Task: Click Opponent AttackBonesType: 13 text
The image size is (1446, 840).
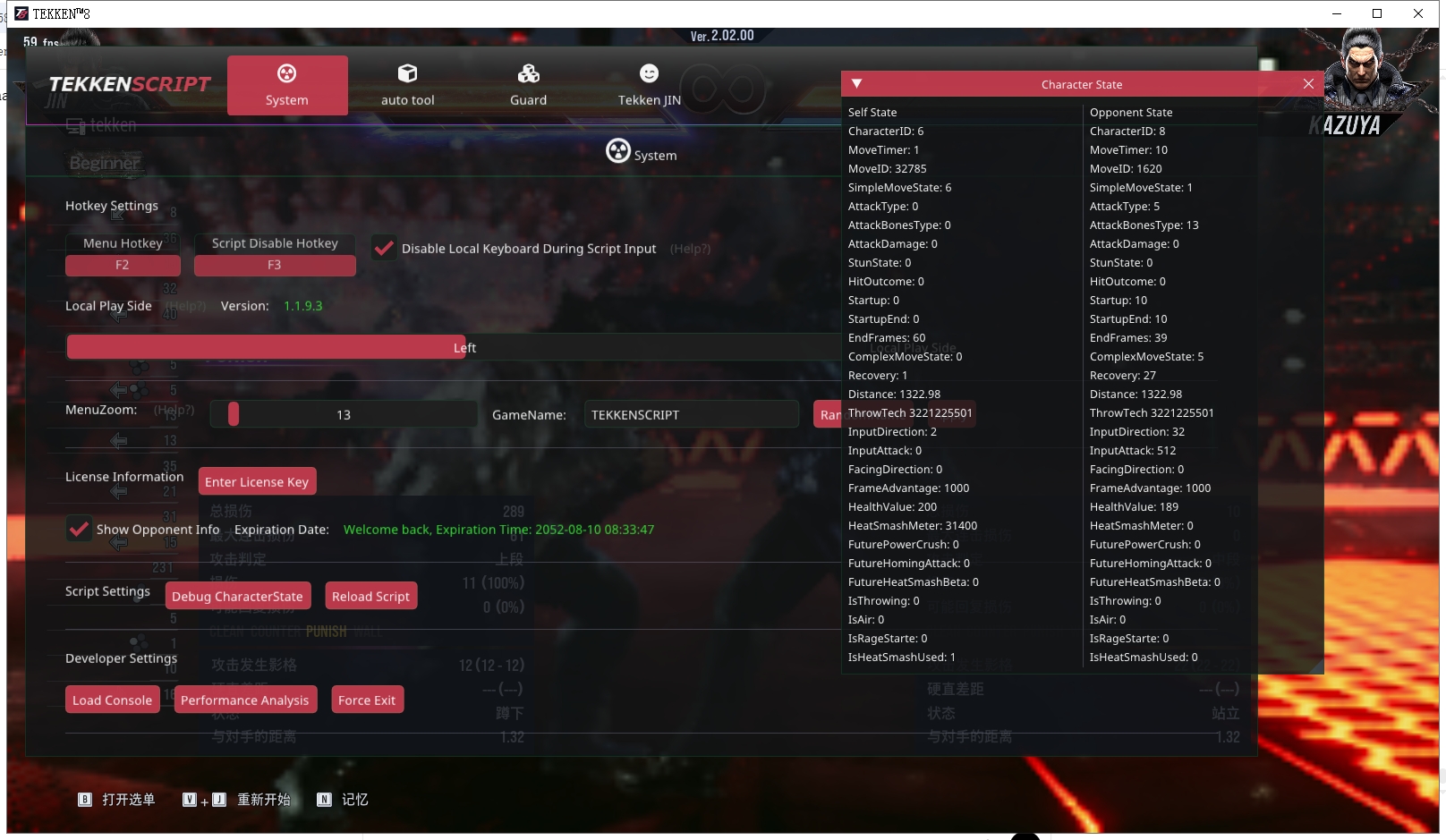Action: (x=1144, y=225)
